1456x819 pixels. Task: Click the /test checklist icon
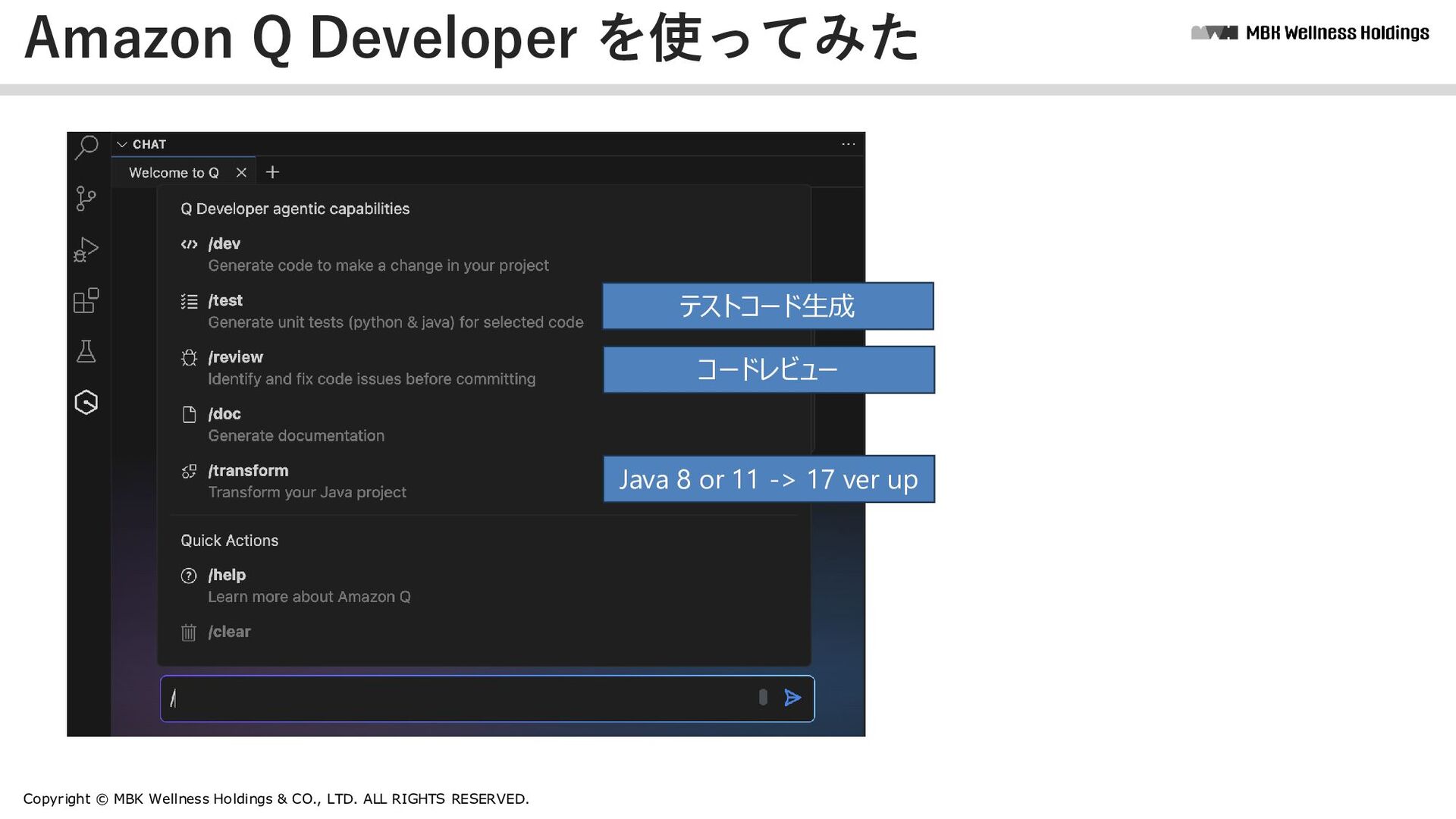(190, 301)
